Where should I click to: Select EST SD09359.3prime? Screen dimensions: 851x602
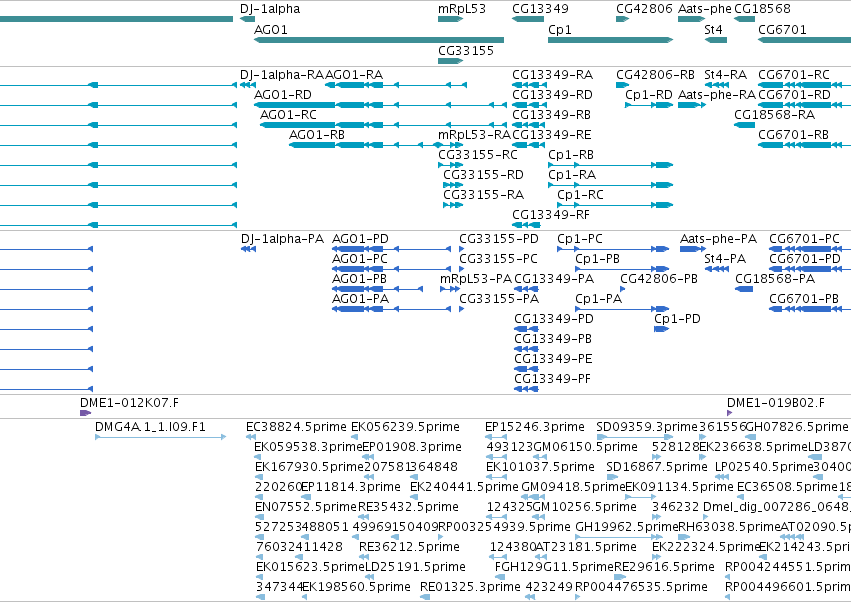[646, 427]
